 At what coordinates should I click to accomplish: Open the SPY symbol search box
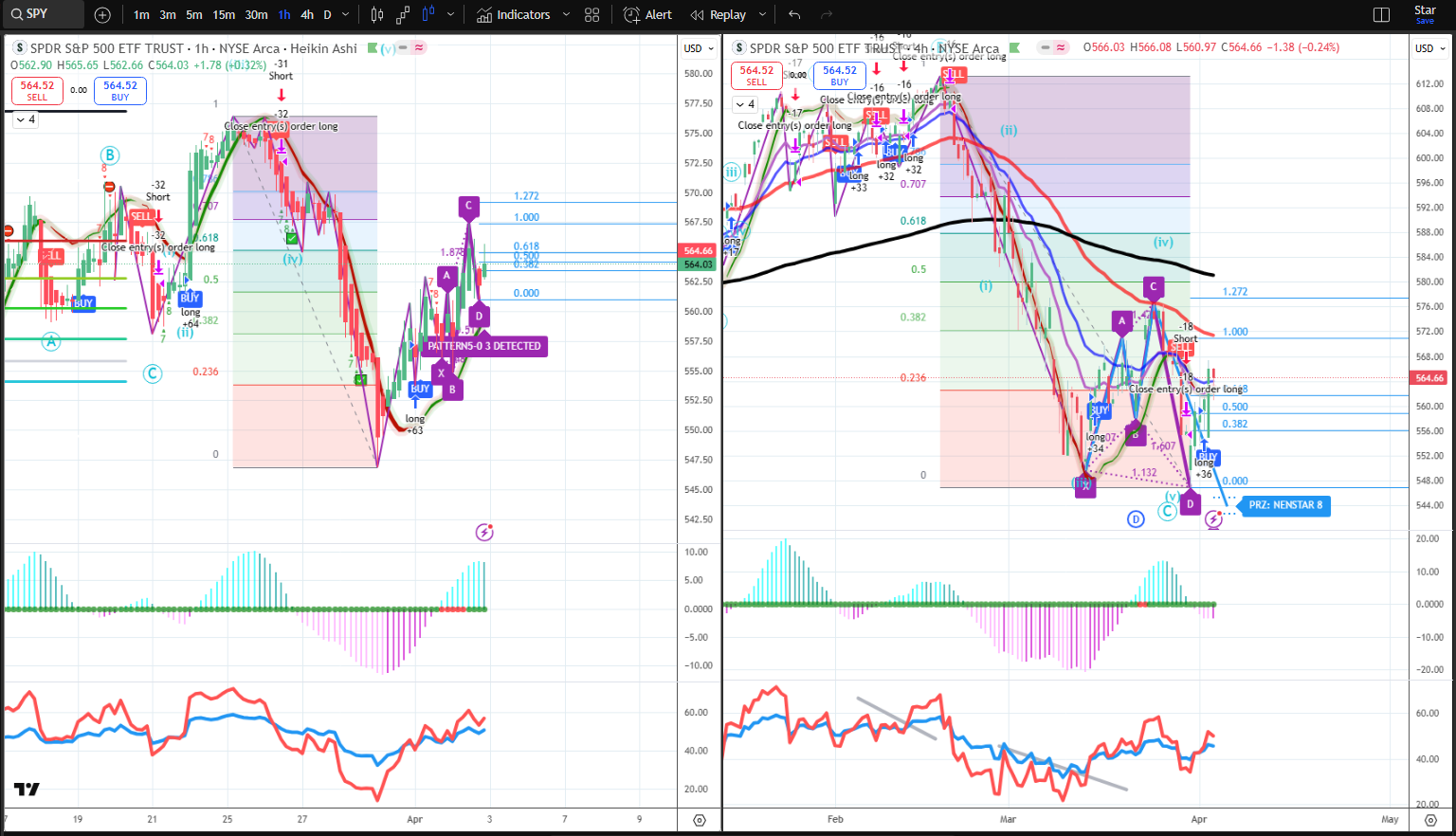point(43,14)
